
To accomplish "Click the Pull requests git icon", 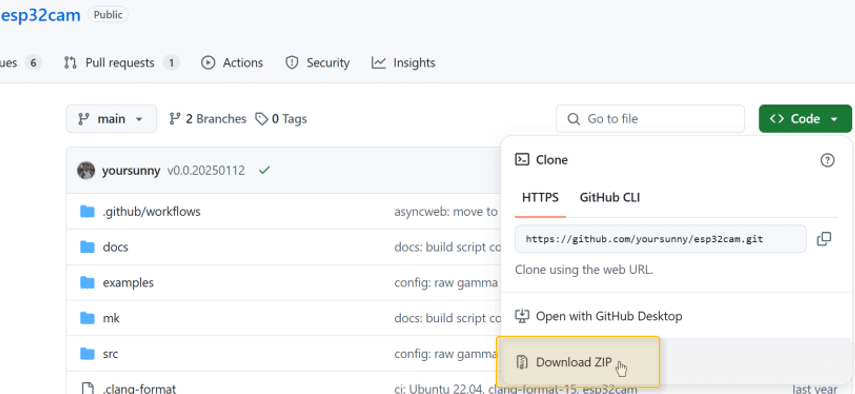I will [x=70, y=63].
